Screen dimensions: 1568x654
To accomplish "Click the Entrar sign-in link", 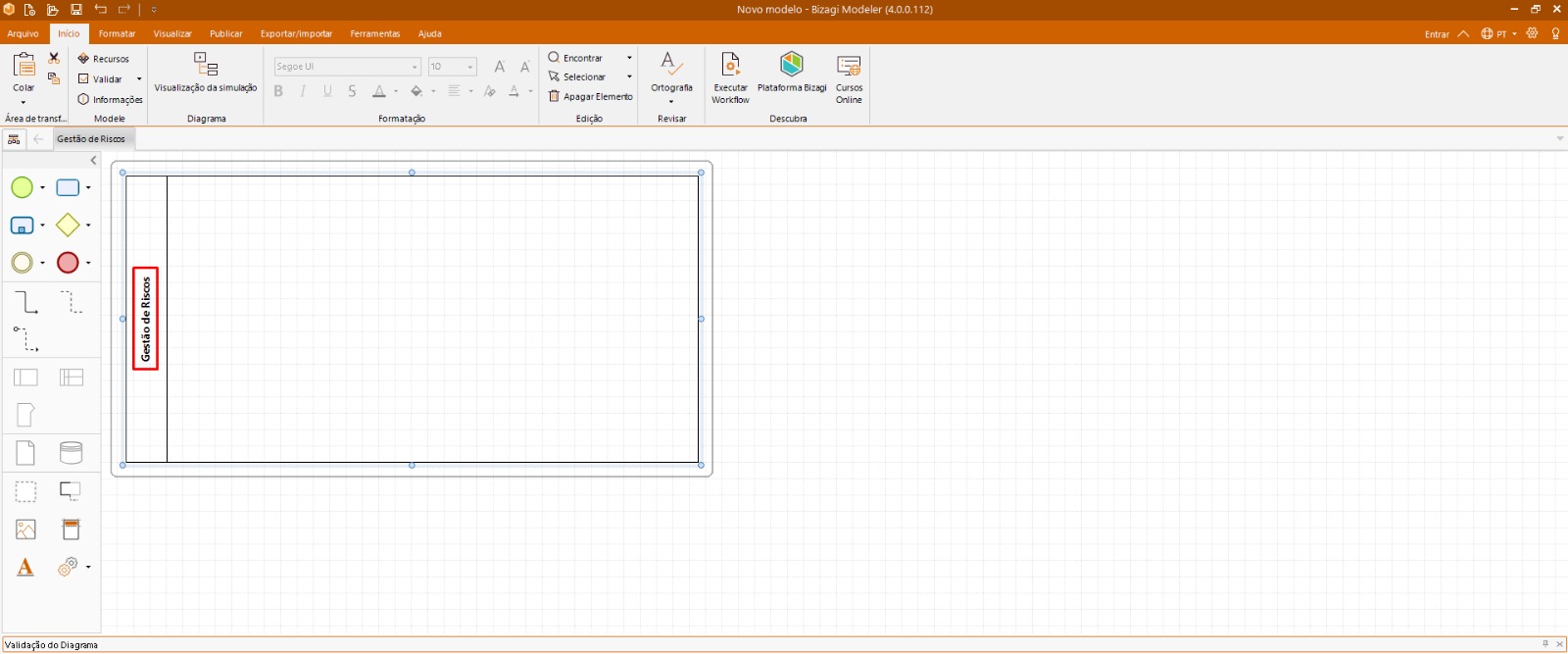I will pos(1437,34).
